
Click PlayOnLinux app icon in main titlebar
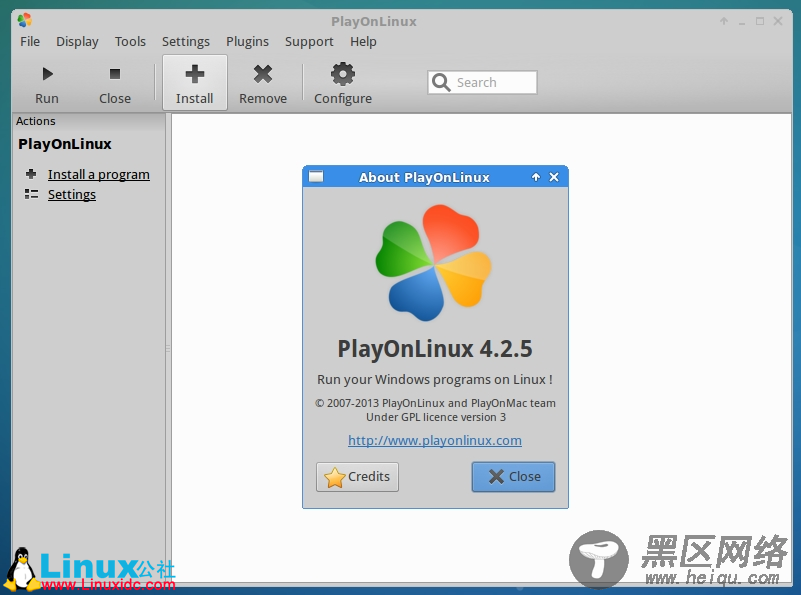[25, 20]
